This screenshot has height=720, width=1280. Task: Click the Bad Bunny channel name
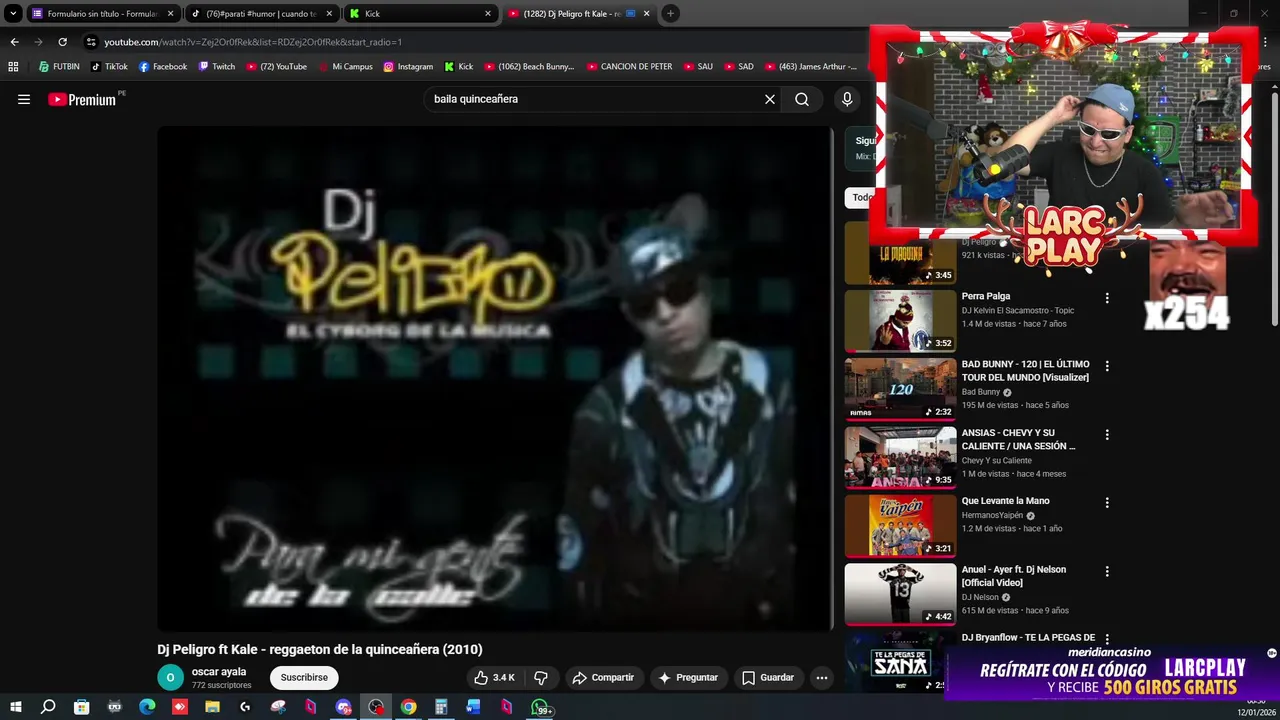coord(981,392)
